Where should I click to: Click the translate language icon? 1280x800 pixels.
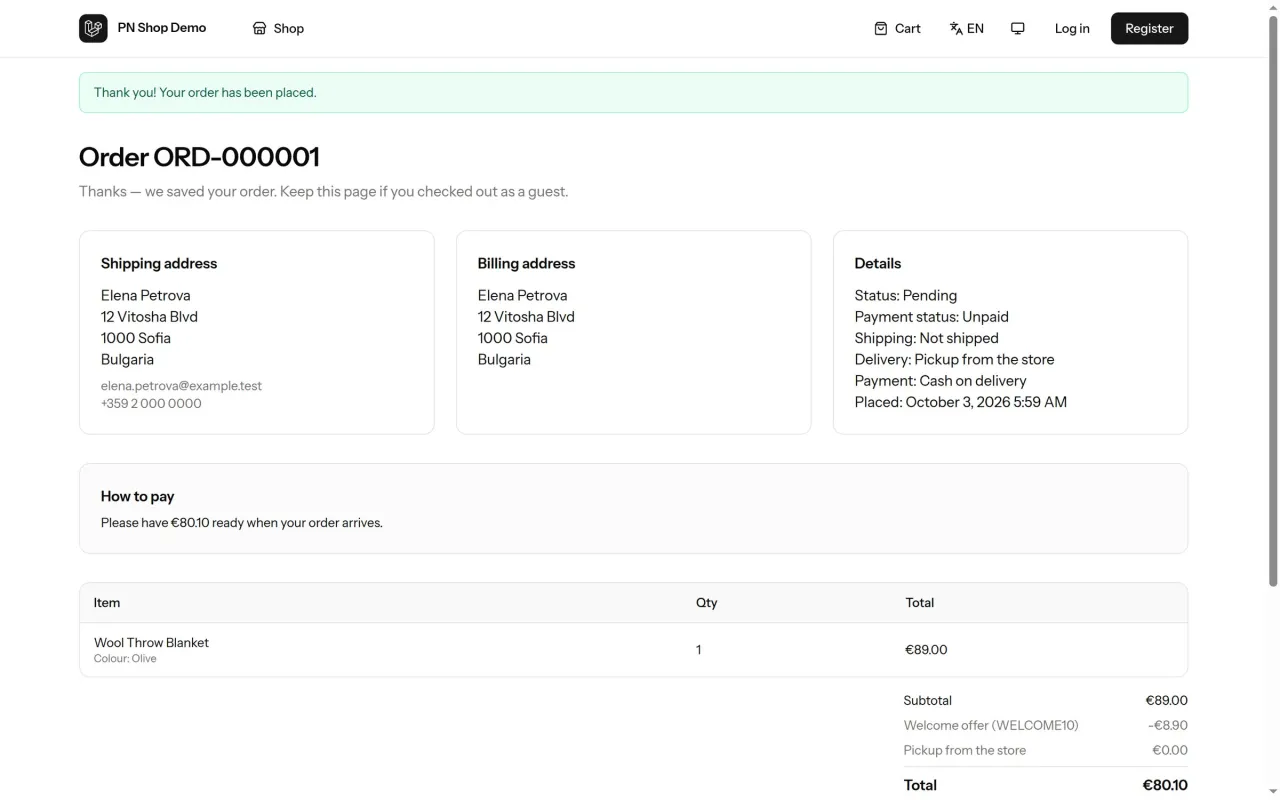[x=956, y=28]
